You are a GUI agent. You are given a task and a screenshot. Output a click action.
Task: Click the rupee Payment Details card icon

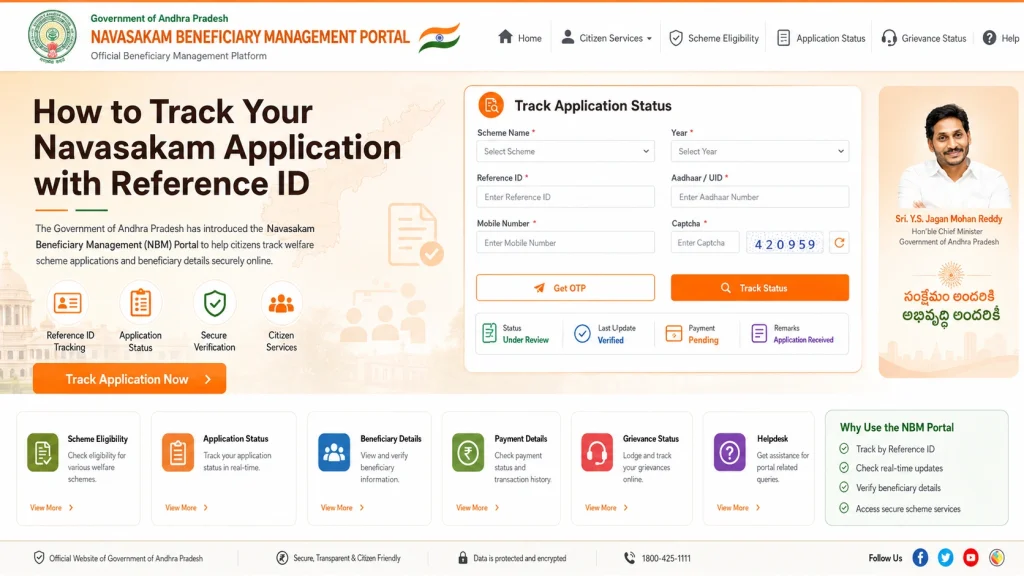468,452
